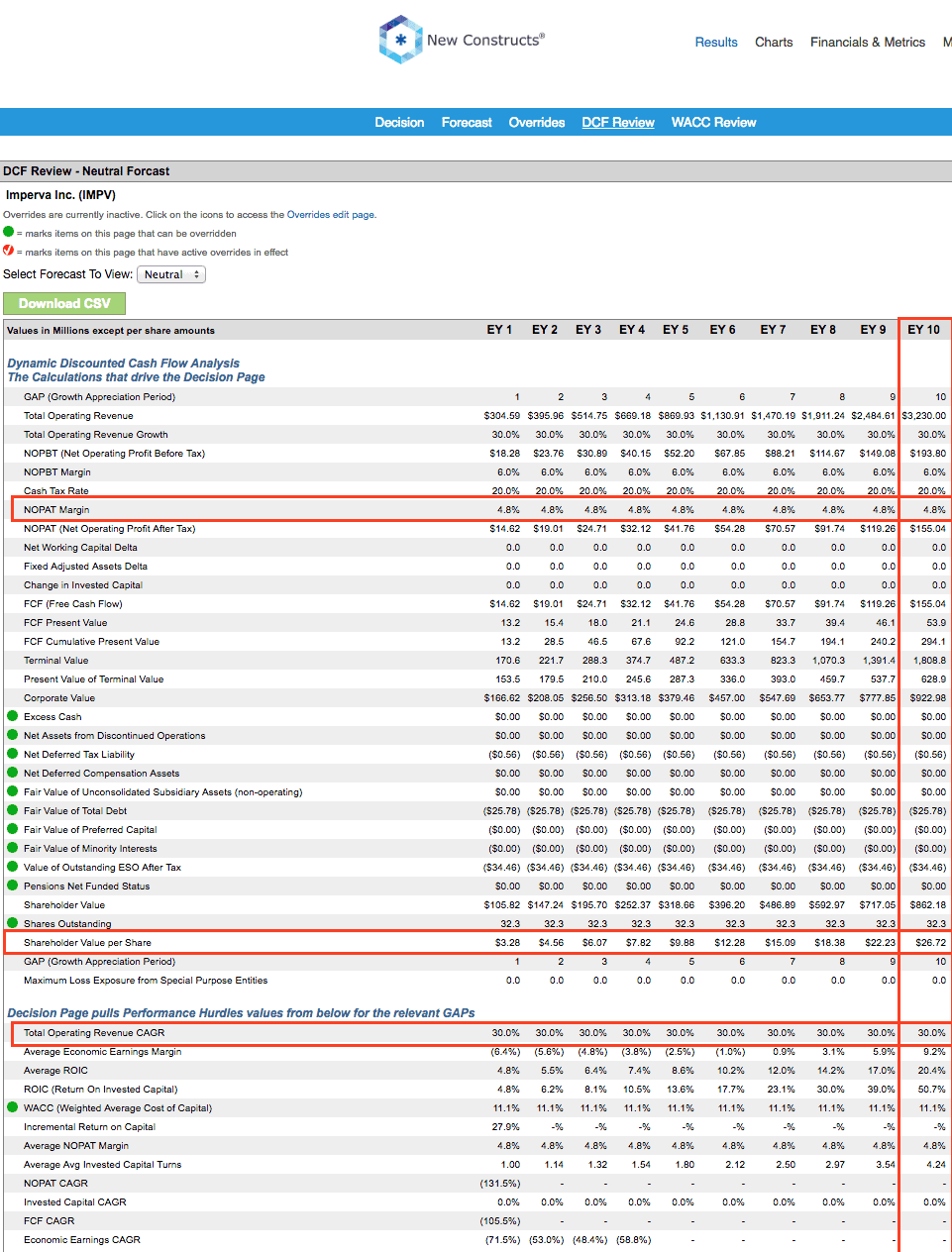
Task: Click the Download CSV button
Action: (x=64, y=303)
